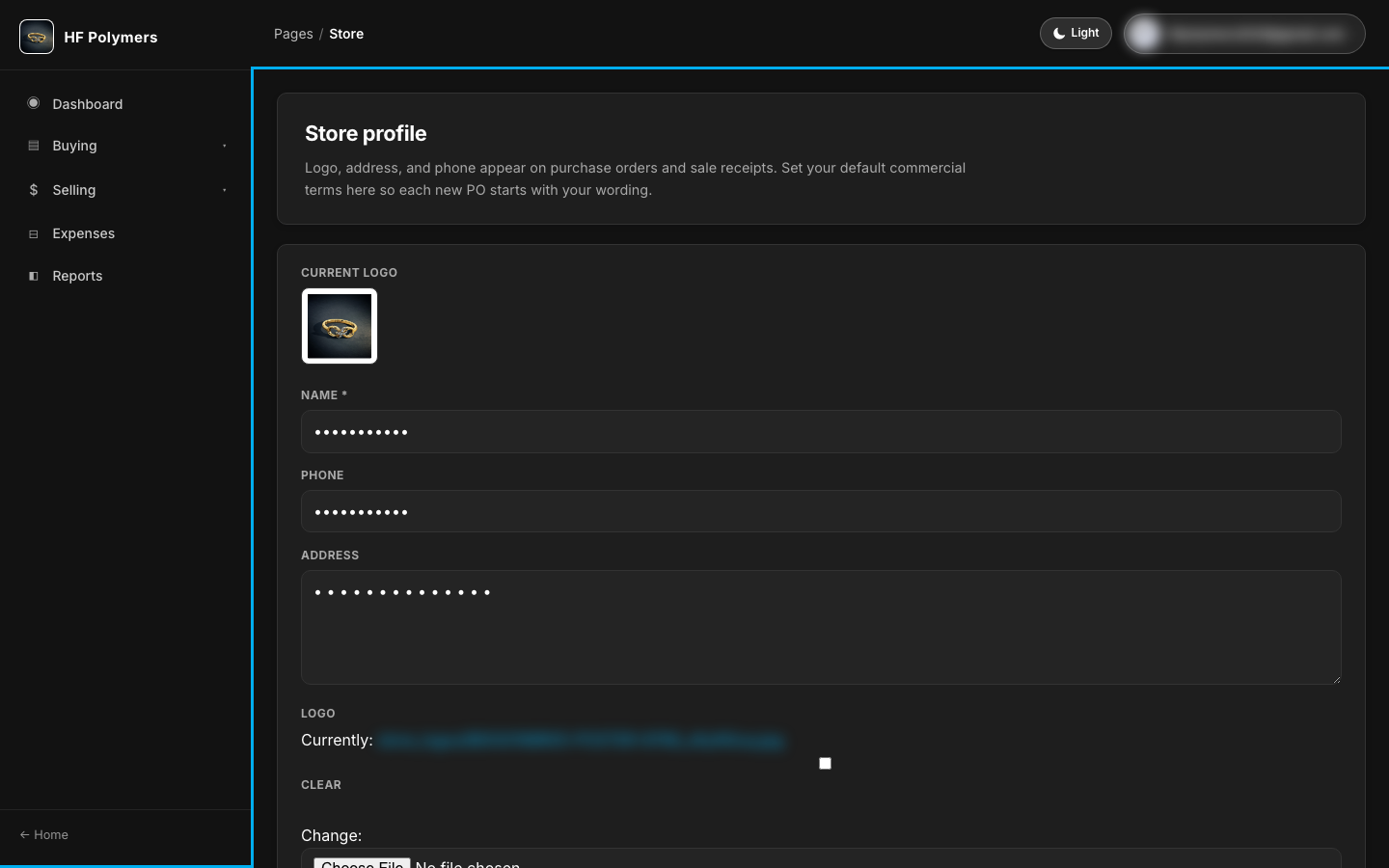The width and height of the screenshot is (1389, 868).
Task: Click the blurred user avatar icon
Action: [x=1145, y=34]
